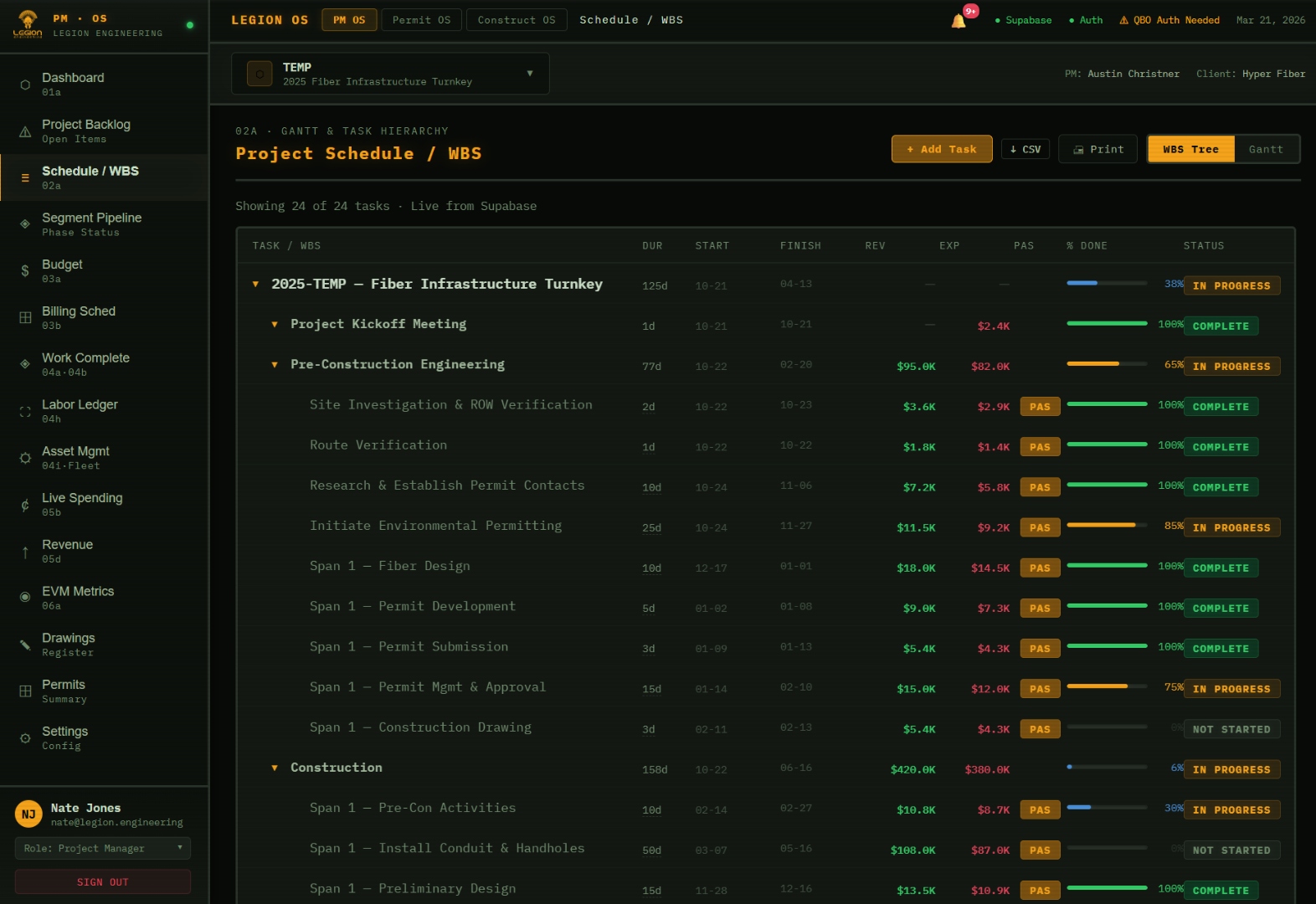
Task: Switch to the PM OS tab
Action: click(x=349, y=20)
